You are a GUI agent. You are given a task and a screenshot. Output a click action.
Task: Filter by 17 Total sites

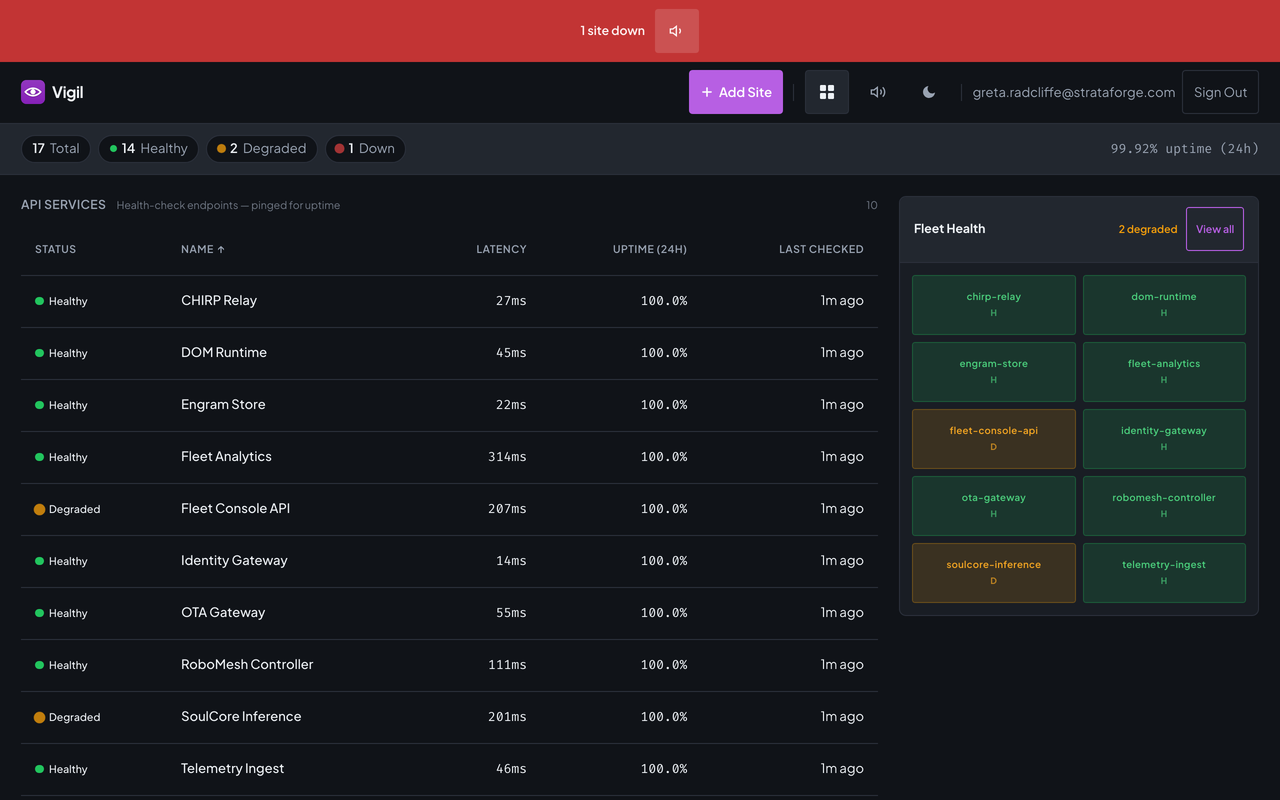(x=56, y=149)
